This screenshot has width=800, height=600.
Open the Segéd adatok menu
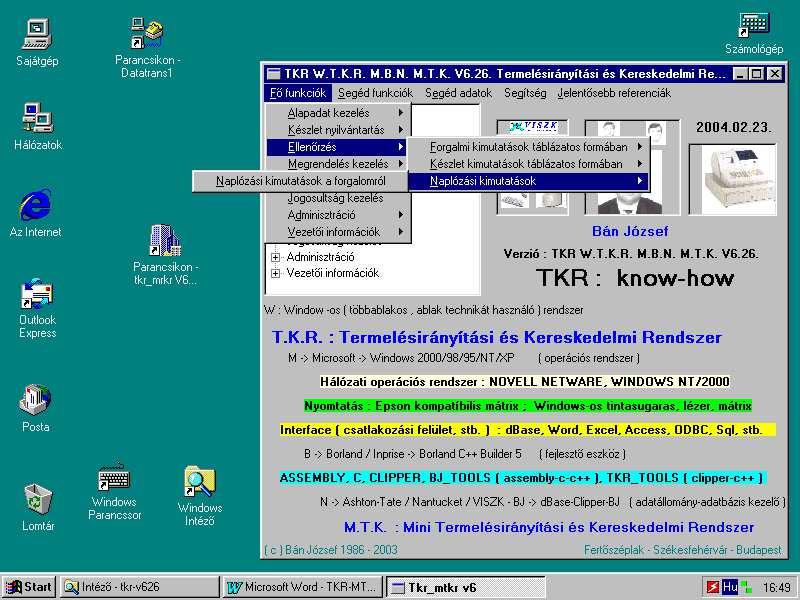tap(459, 93)
